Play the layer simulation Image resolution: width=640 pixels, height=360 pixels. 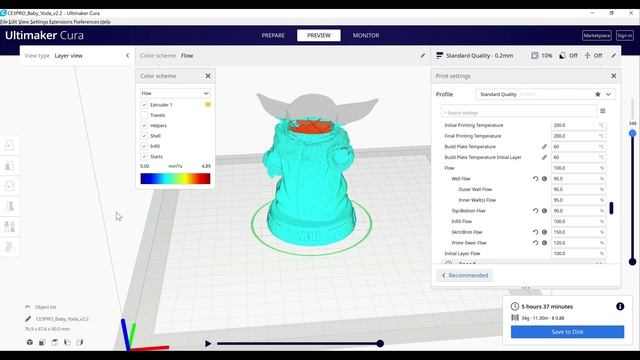click(x=208, y=344)
